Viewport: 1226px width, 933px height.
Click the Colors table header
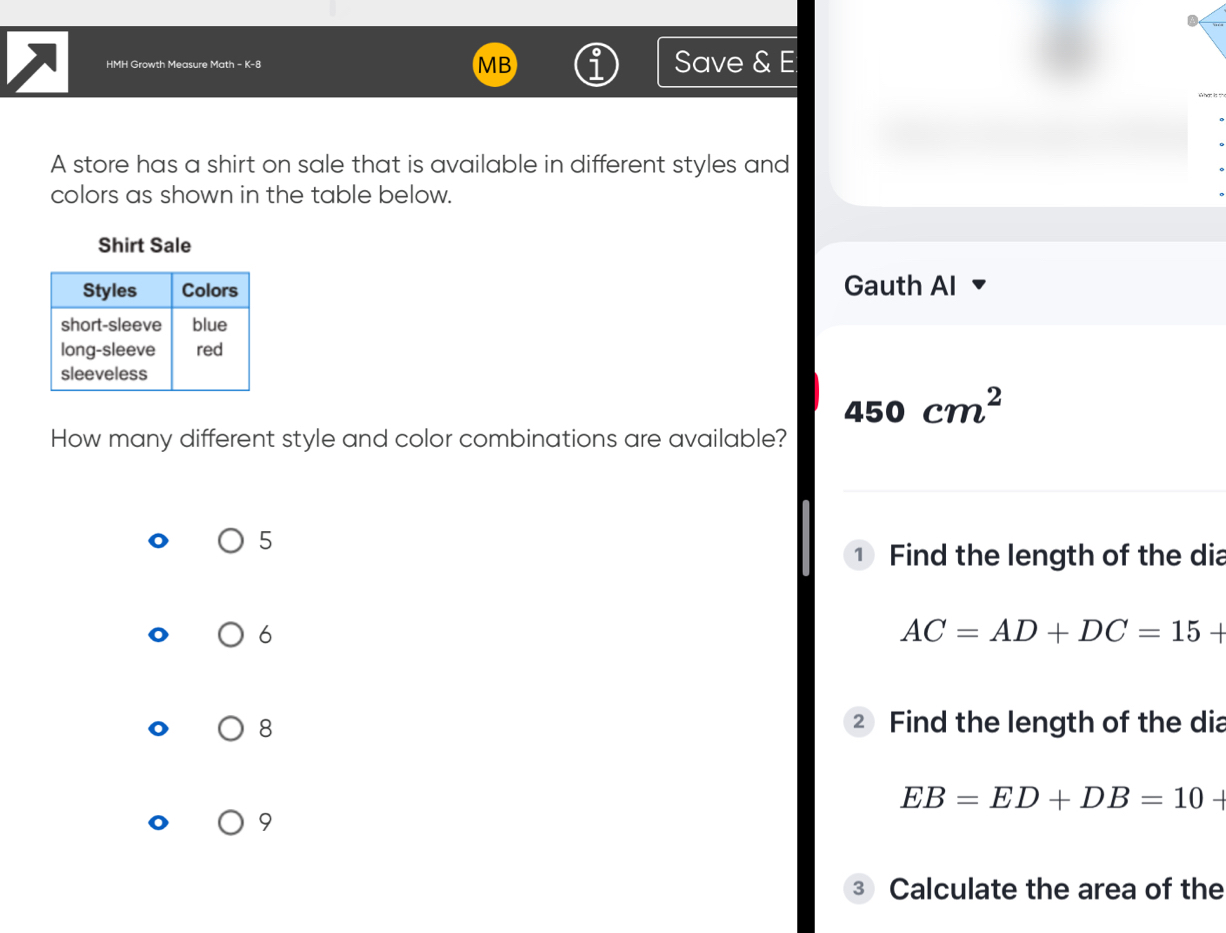[x=210, y=290]
